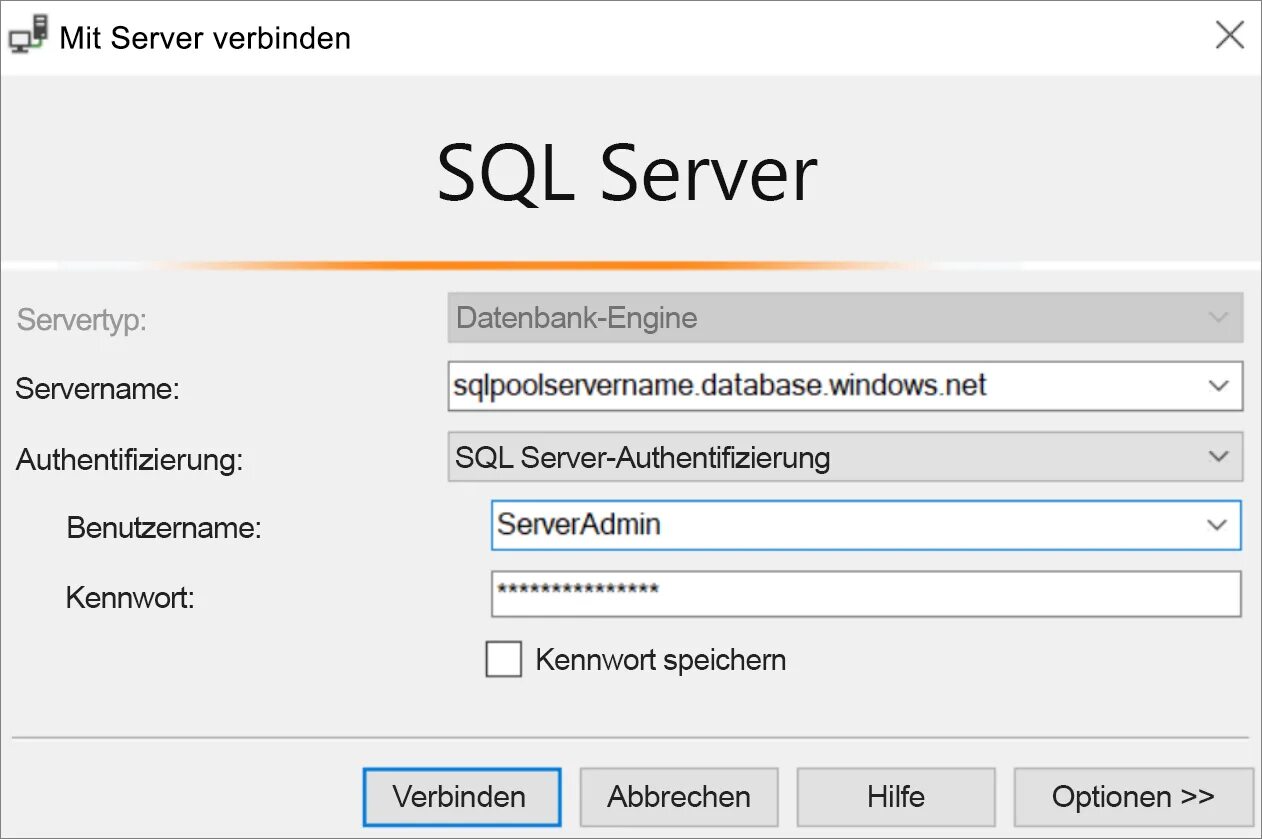The height and width of the screenshot is (839, 1262).
Task: Click the Datenbank-Engine server type box
Action: coord(820,318)
